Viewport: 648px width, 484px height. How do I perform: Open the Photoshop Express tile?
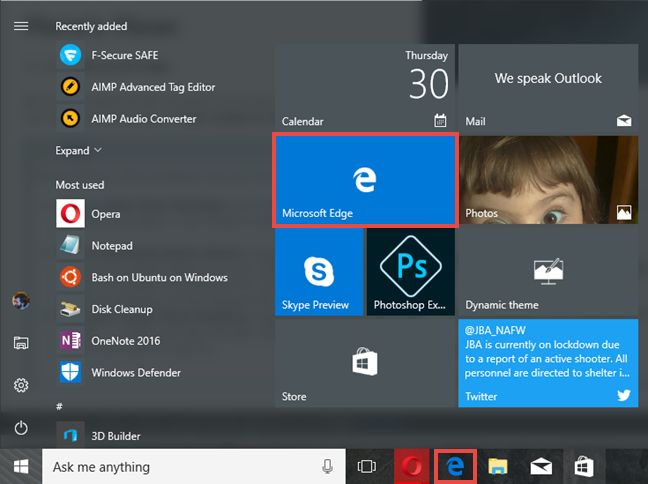point(411,272)
